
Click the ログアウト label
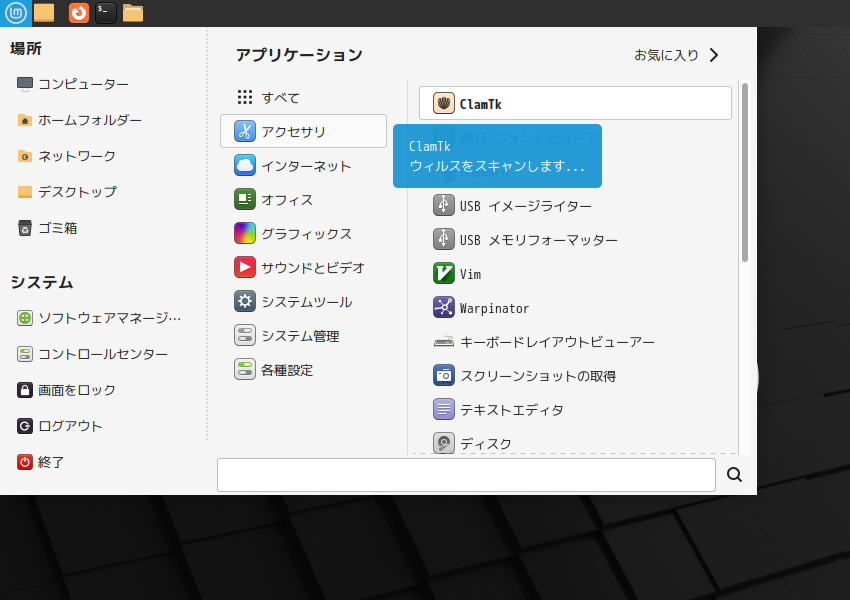point(70,427)
